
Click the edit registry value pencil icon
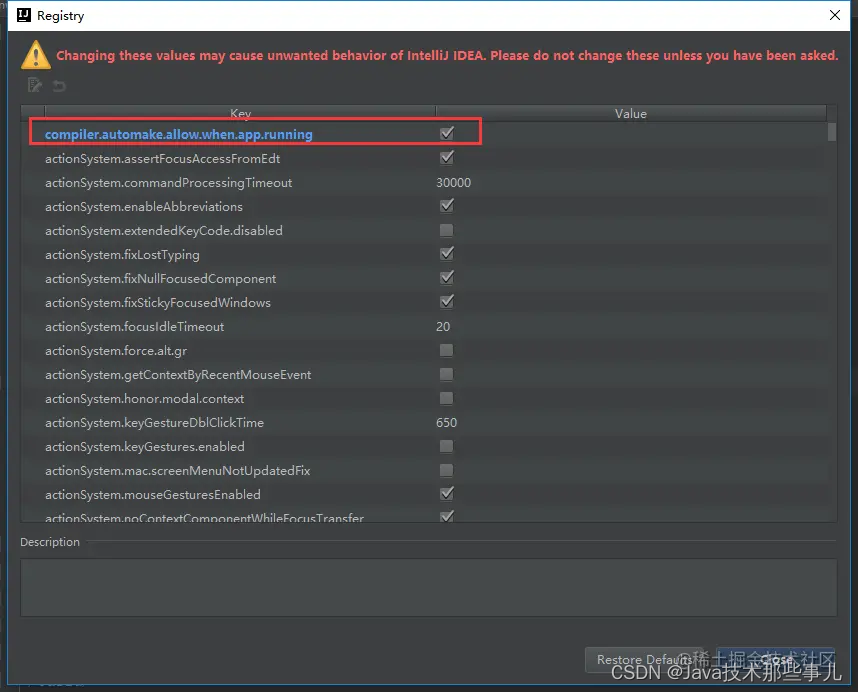[35, 85]
